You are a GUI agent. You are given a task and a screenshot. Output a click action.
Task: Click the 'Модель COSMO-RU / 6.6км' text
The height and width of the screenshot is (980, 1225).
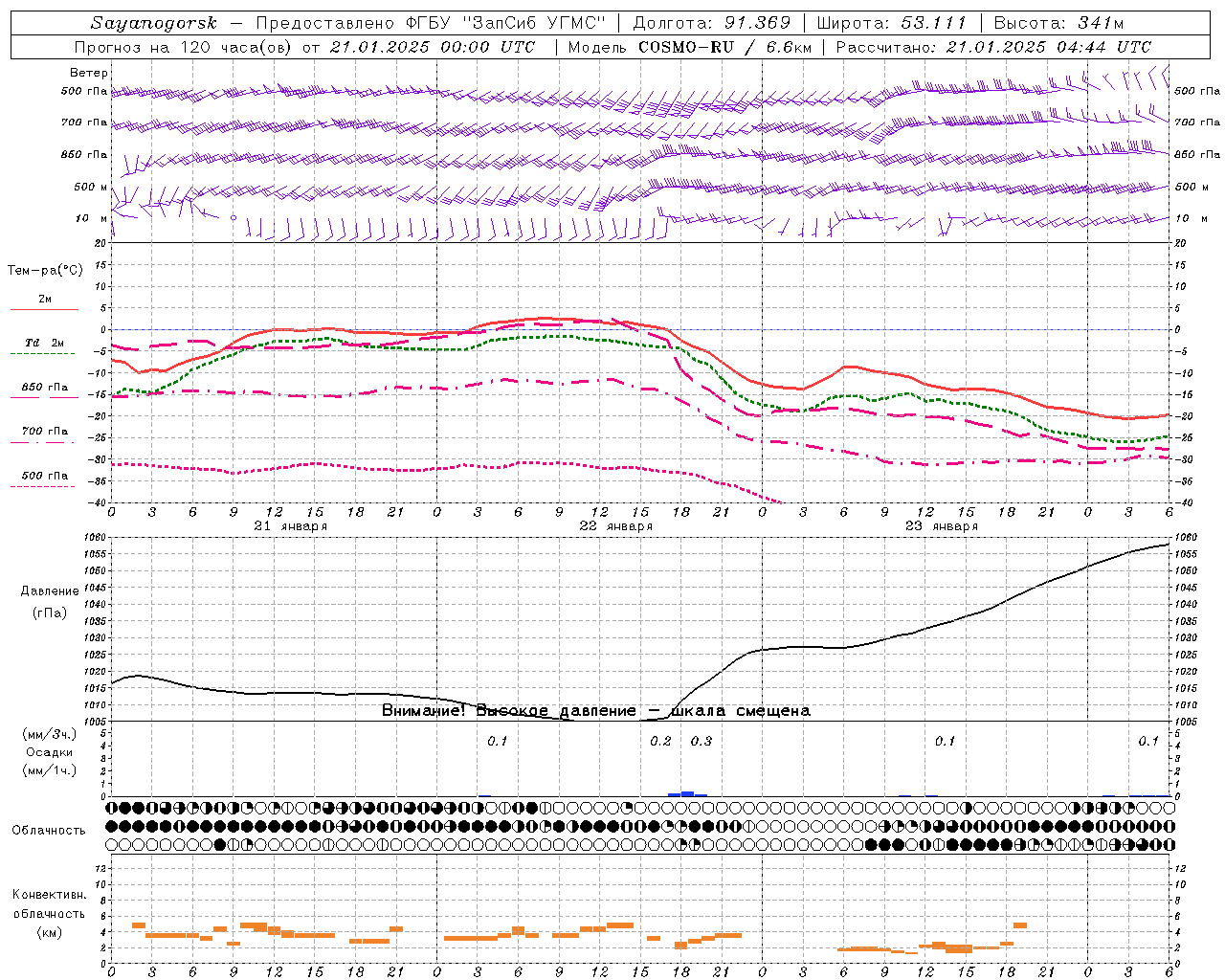click(x=689, y=47)
